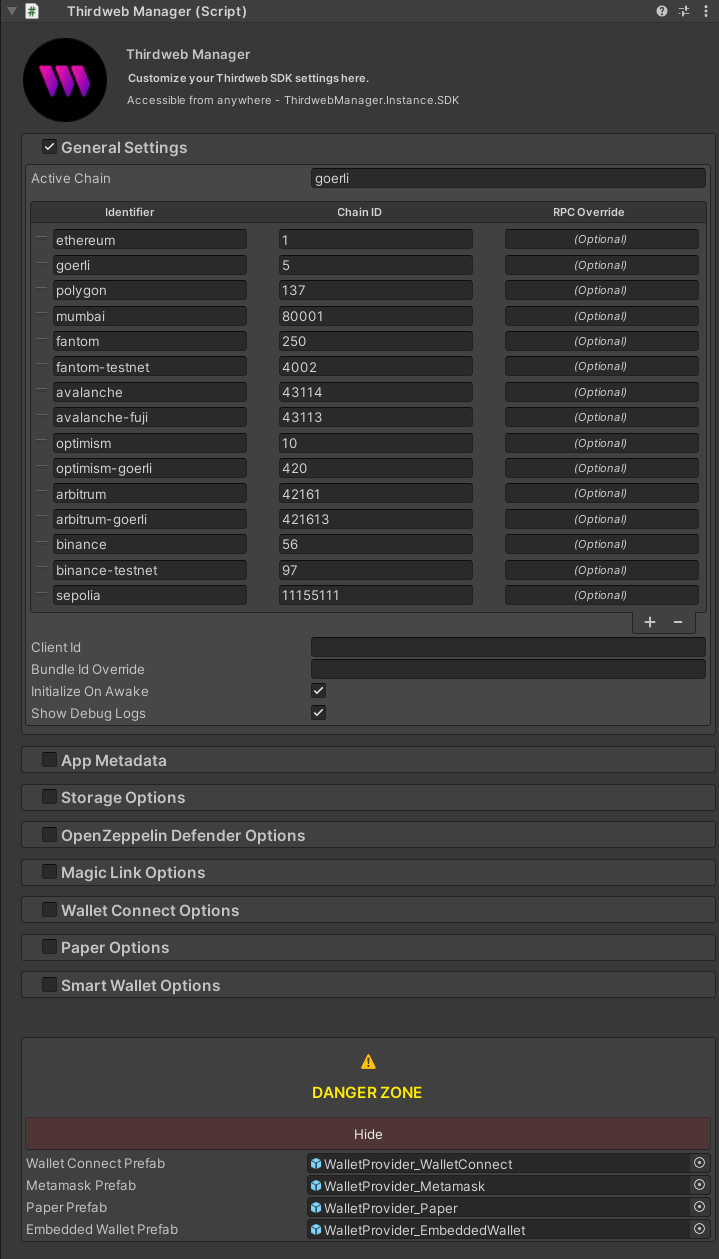Click the RPC Override column header
The height and width of the screenshot is (1259, 719).
pyautogui.click(x=589, y=212)
